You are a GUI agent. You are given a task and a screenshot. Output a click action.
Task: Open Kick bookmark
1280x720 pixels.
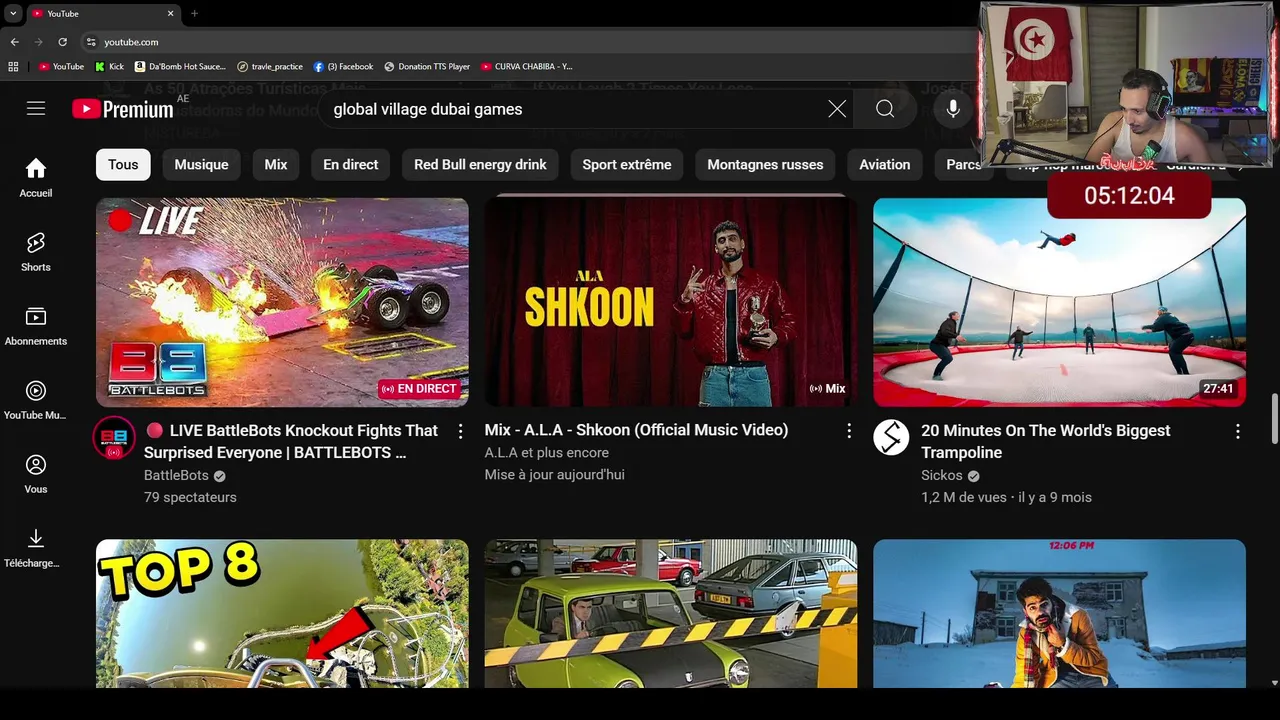coord(109,66)
